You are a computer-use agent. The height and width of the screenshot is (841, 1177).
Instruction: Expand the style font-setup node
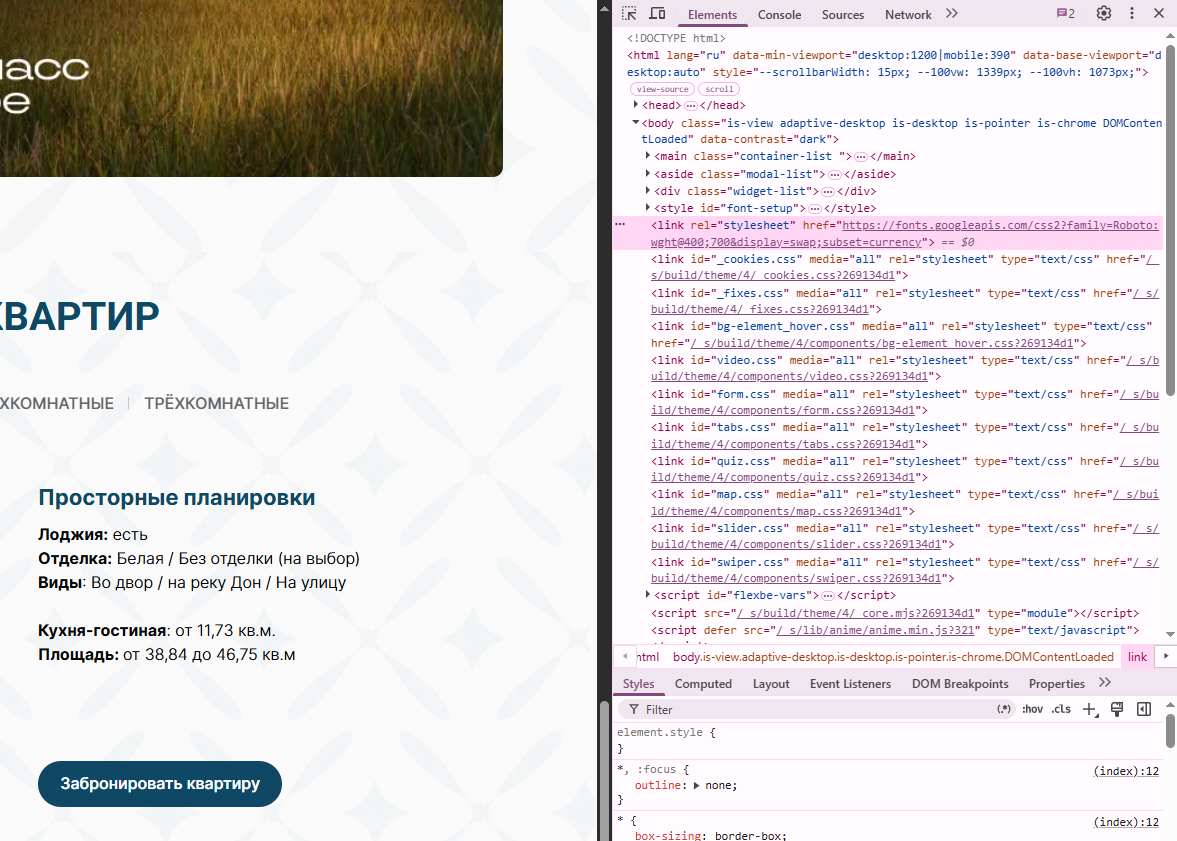(648, 208)
